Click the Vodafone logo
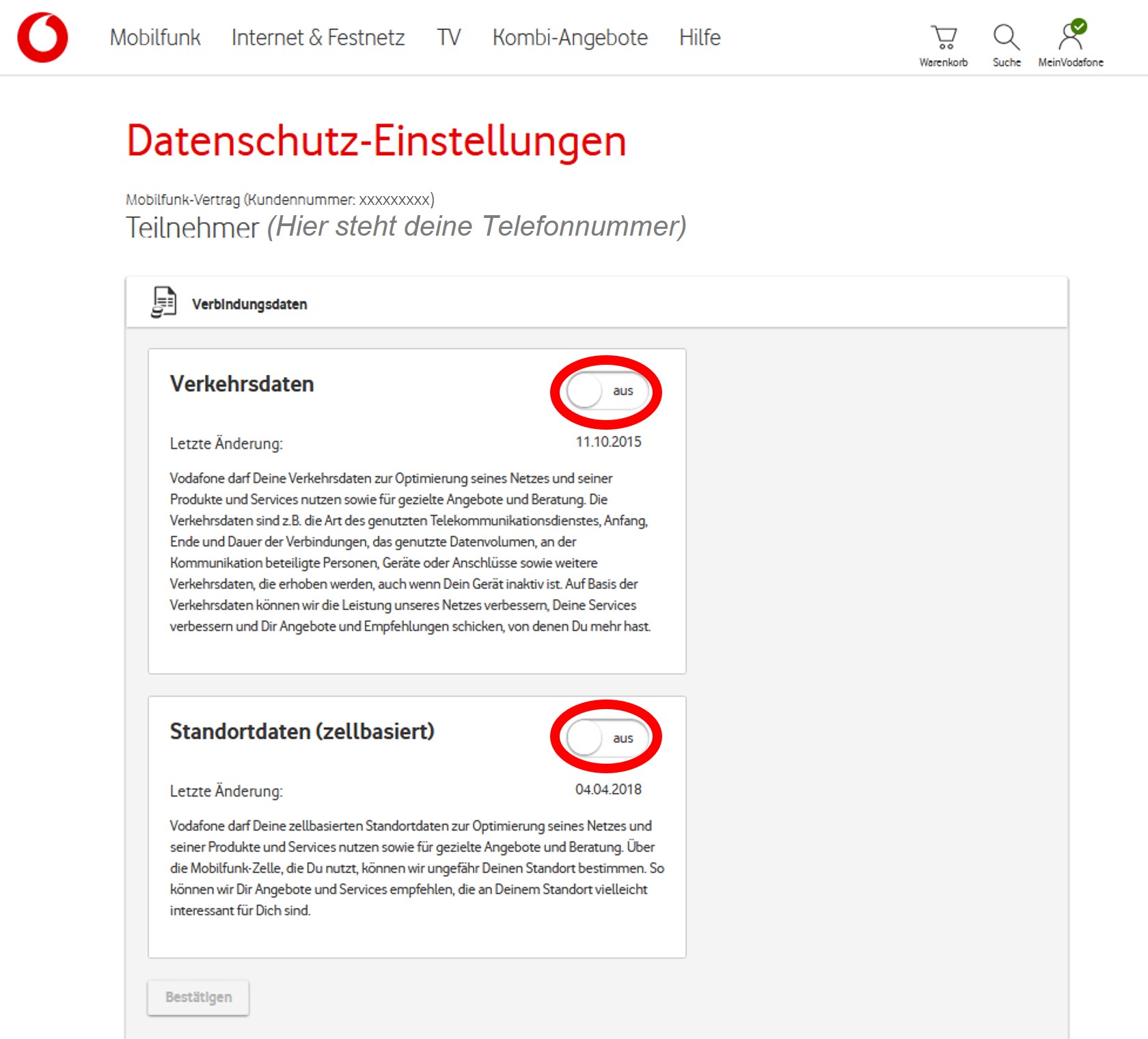 point(42,38)
